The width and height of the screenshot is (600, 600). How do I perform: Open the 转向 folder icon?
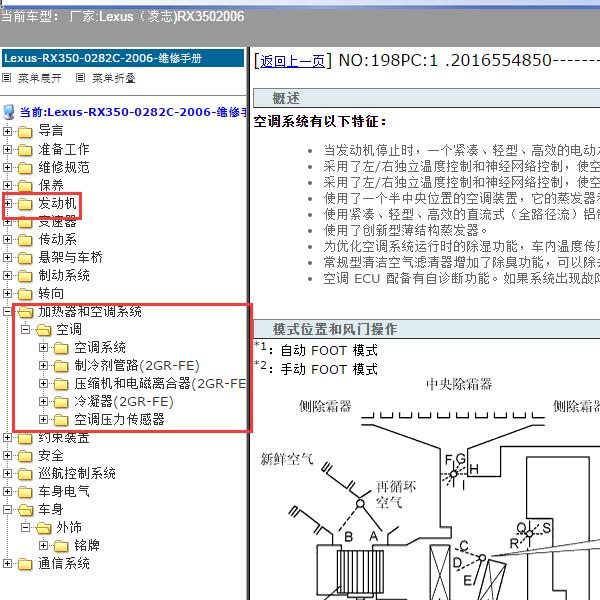click(25, 294)
